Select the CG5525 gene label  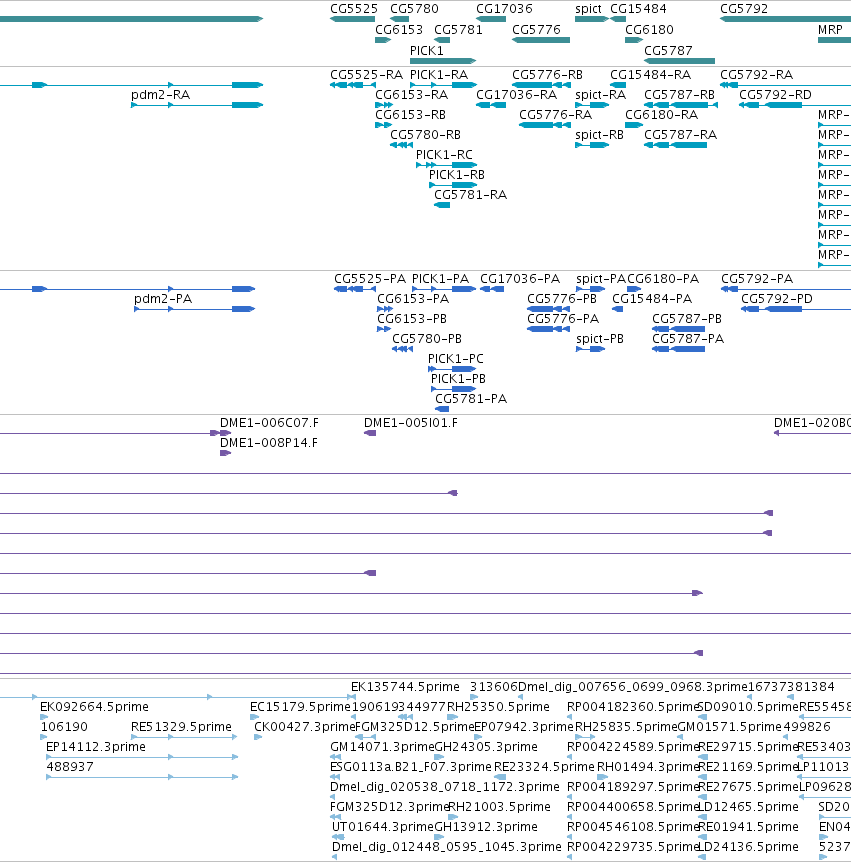coord(353,9)
